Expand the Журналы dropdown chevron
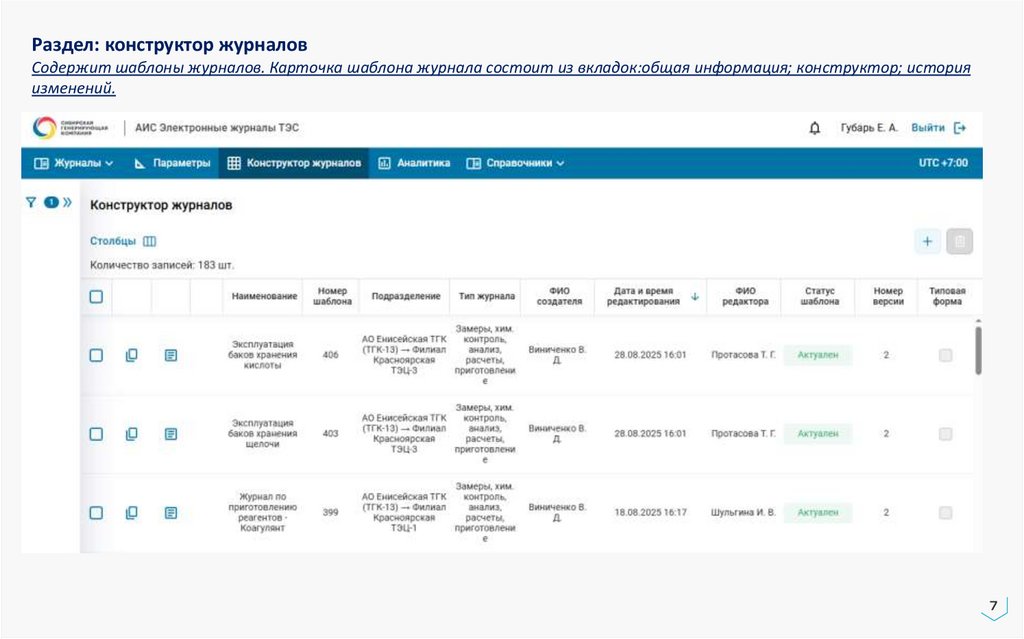 point(109,163)
